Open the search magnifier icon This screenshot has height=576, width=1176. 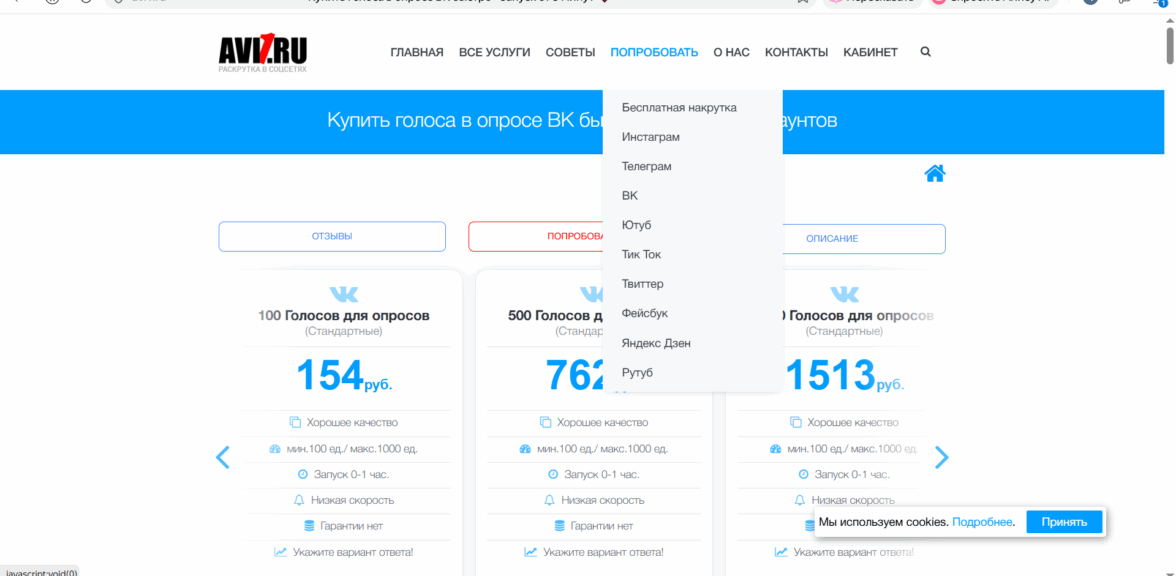[926, 52]
